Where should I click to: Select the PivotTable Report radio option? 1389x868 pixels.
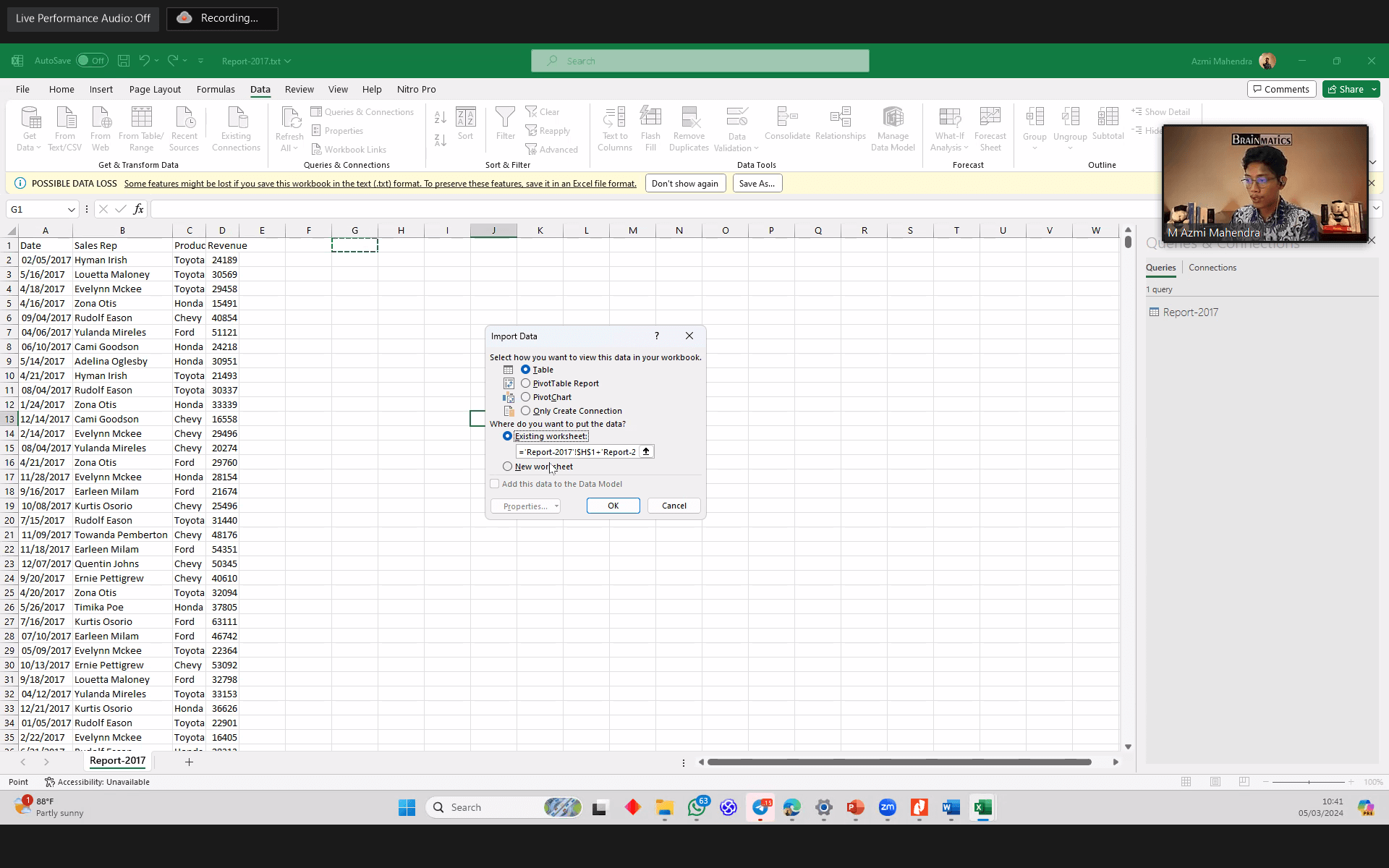526,383
